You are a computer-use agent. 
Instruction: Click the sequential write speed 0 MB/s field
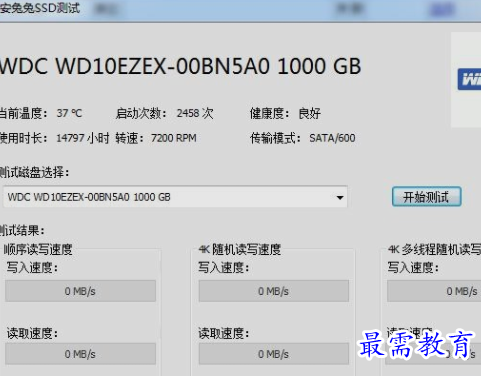click(80, 291)
